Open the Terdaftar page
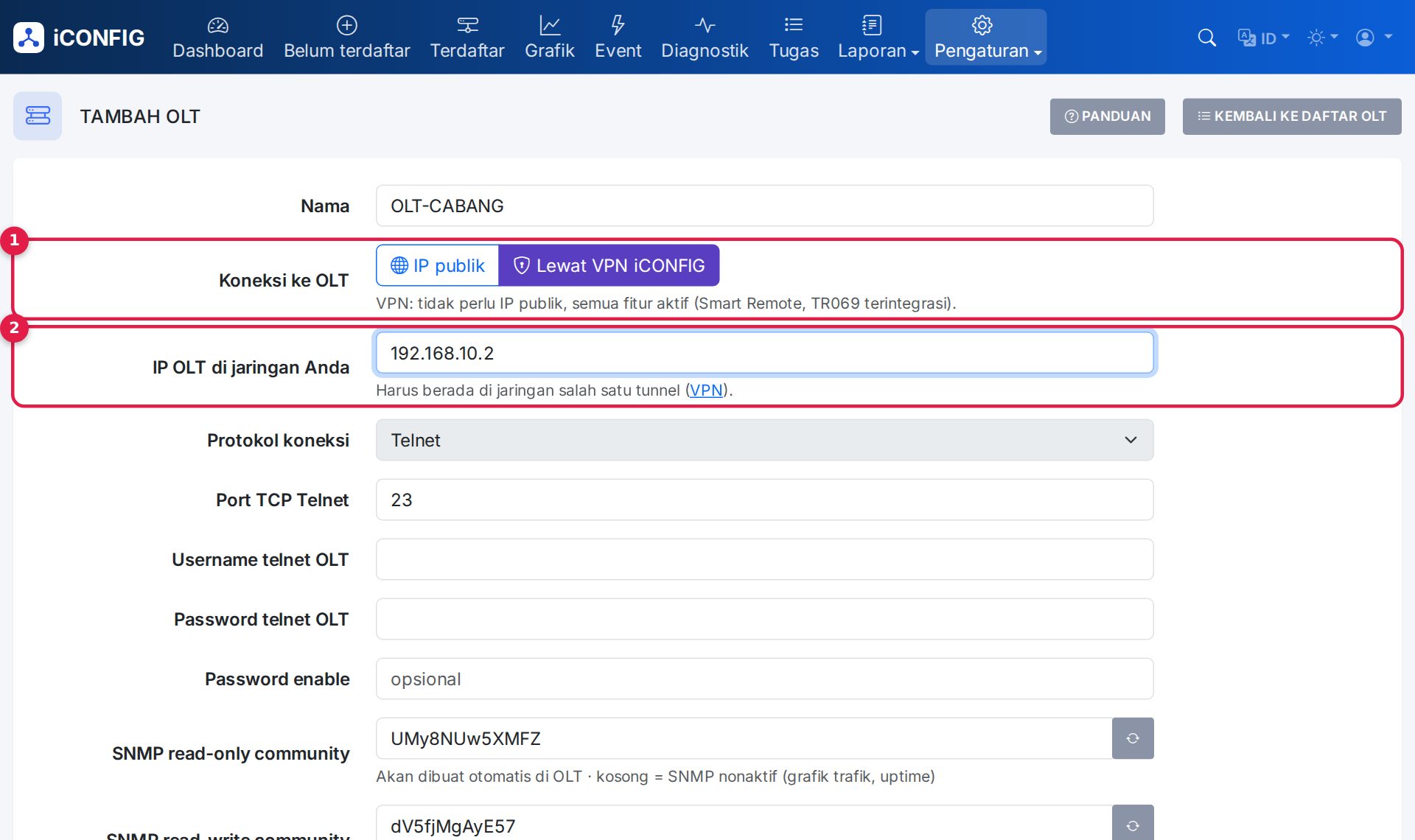Screen dimensions: 1415x840 [x=467, y=38]
